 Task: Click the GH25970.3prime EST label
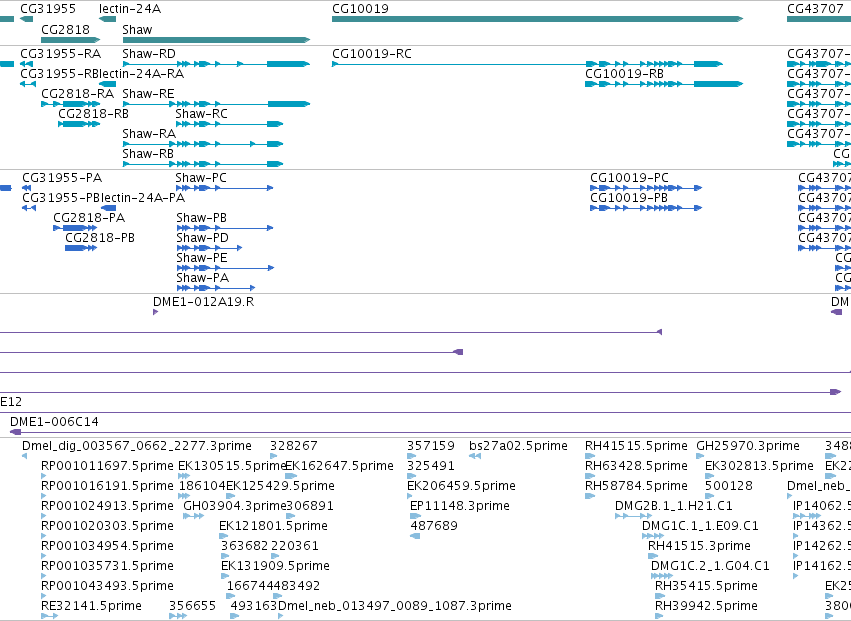[x=748, y=446]
